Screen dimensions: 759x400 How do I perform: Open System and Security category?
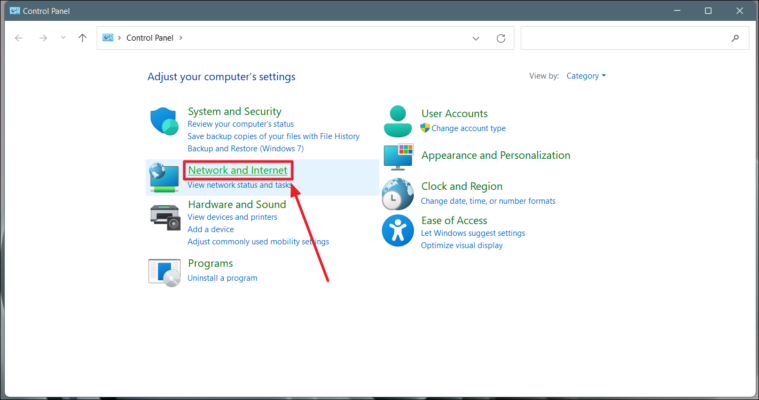pyautogui.click(x=234, y=111)
